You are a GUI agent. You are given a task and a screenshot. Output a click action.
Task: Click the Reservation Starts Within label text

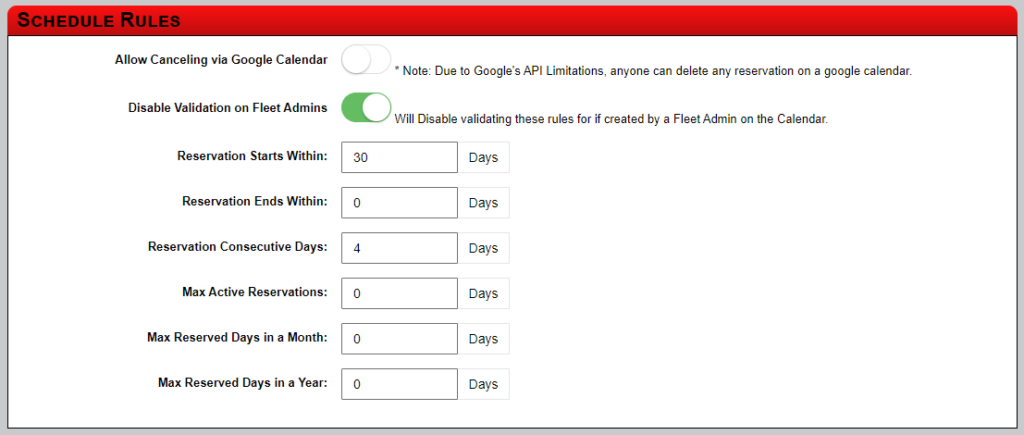tap(252, 156)
